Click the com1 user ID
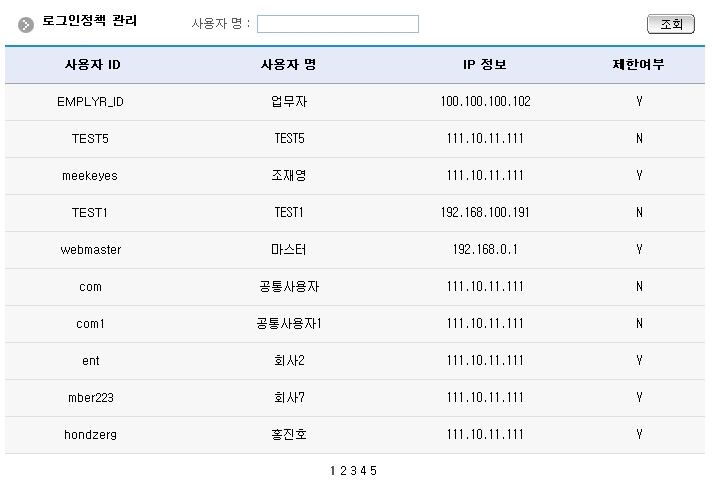This screenshot has height=486, width=713. tap(90, 324)
